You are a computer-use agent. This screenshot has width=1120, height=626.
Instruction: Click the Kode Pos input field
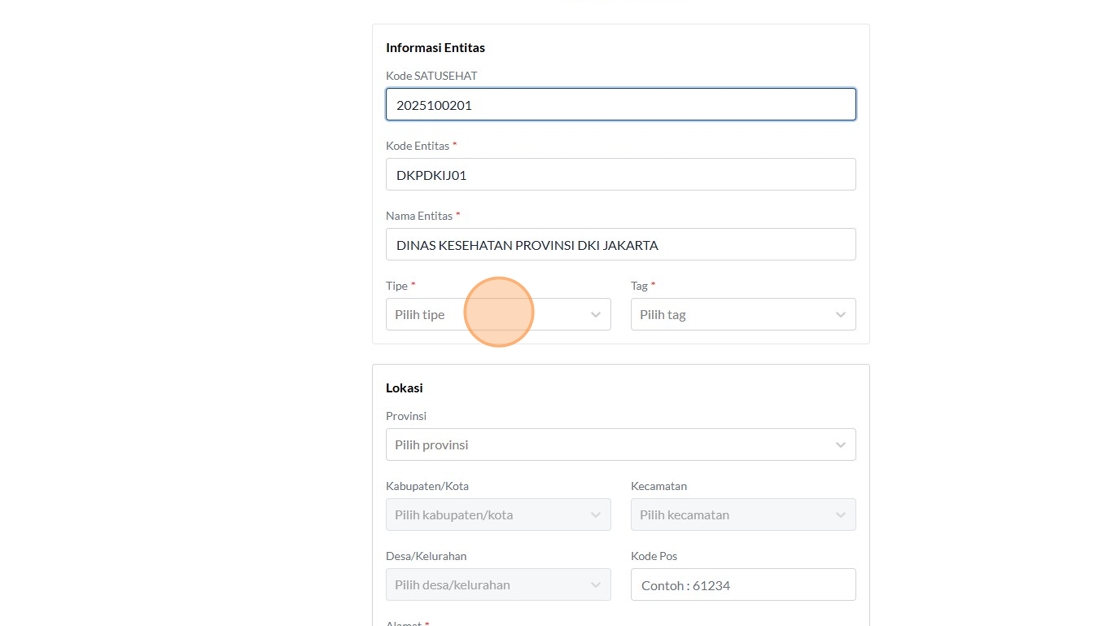742,585
